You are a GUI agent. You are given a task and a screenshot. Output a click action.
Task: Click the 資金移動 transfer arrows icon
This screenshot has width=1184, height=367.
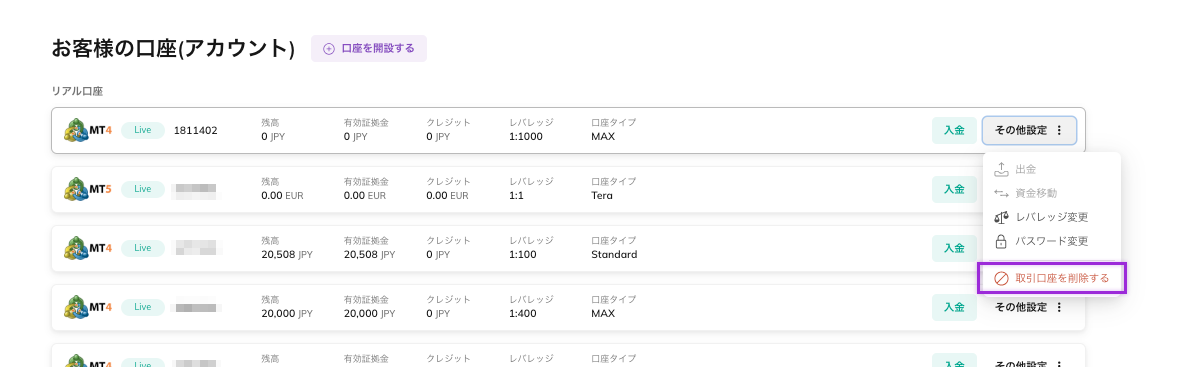(1001, 193)
